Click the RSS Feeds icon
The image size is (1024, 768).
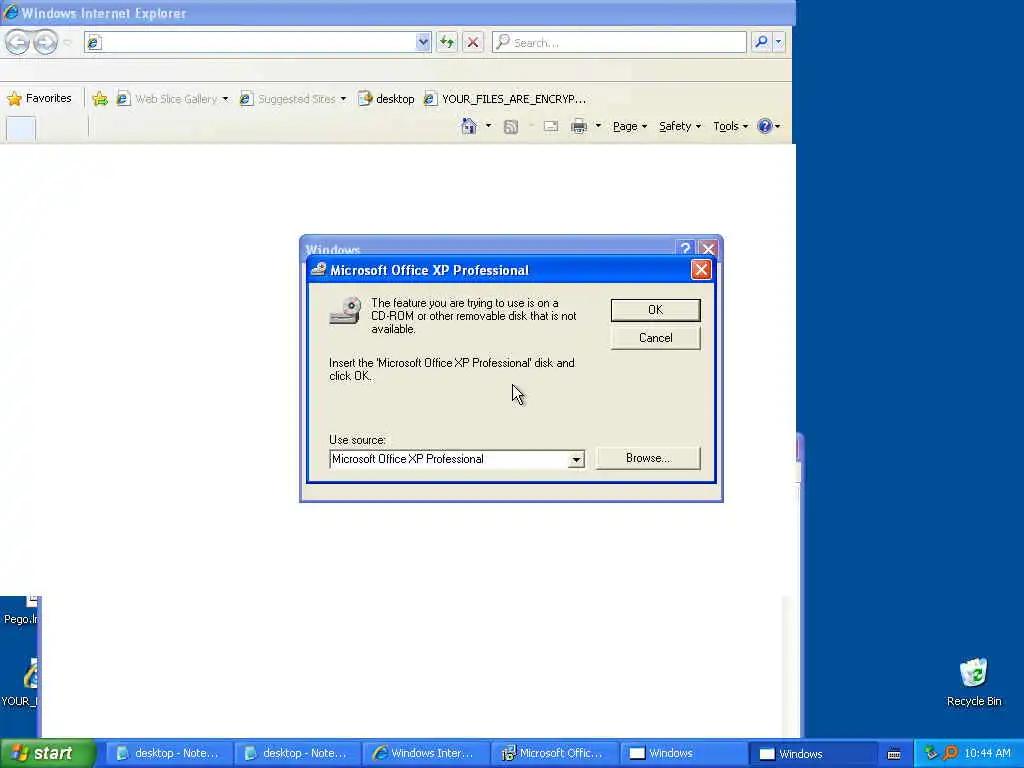point(511,127)
